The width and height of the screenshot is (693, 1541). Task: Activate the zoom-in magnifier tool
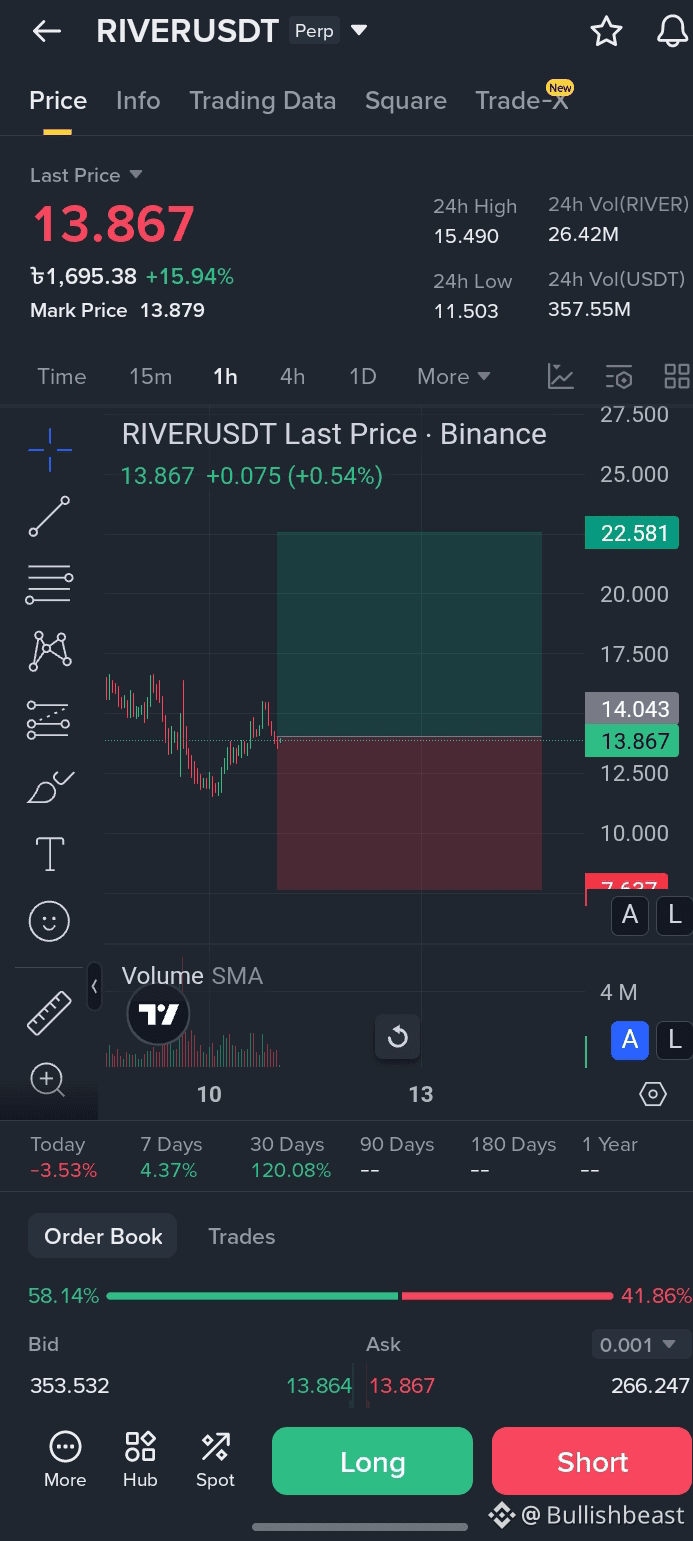click(47, 1079)
